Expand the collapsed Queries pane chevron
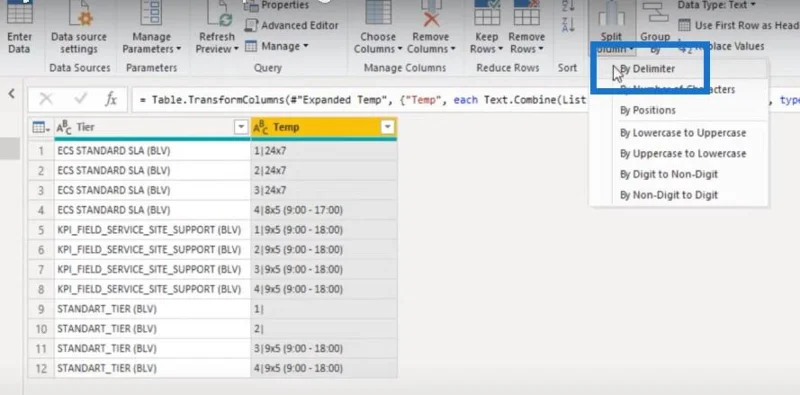 point(11,94)
